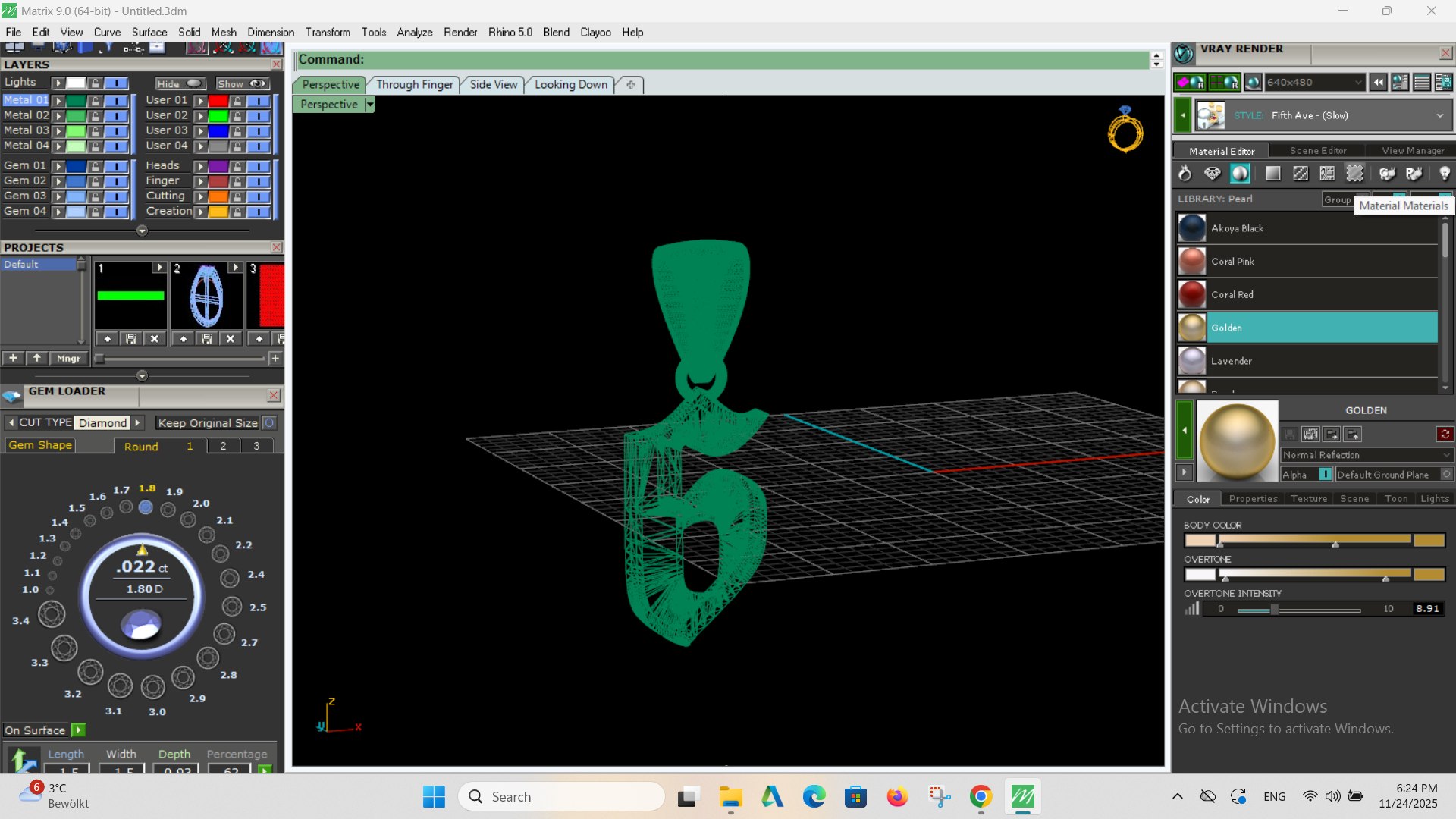The height and width of the screenshot is (819, 1456).
Task: Open the Clayoo menu
Action: click(x=595, y=32)
